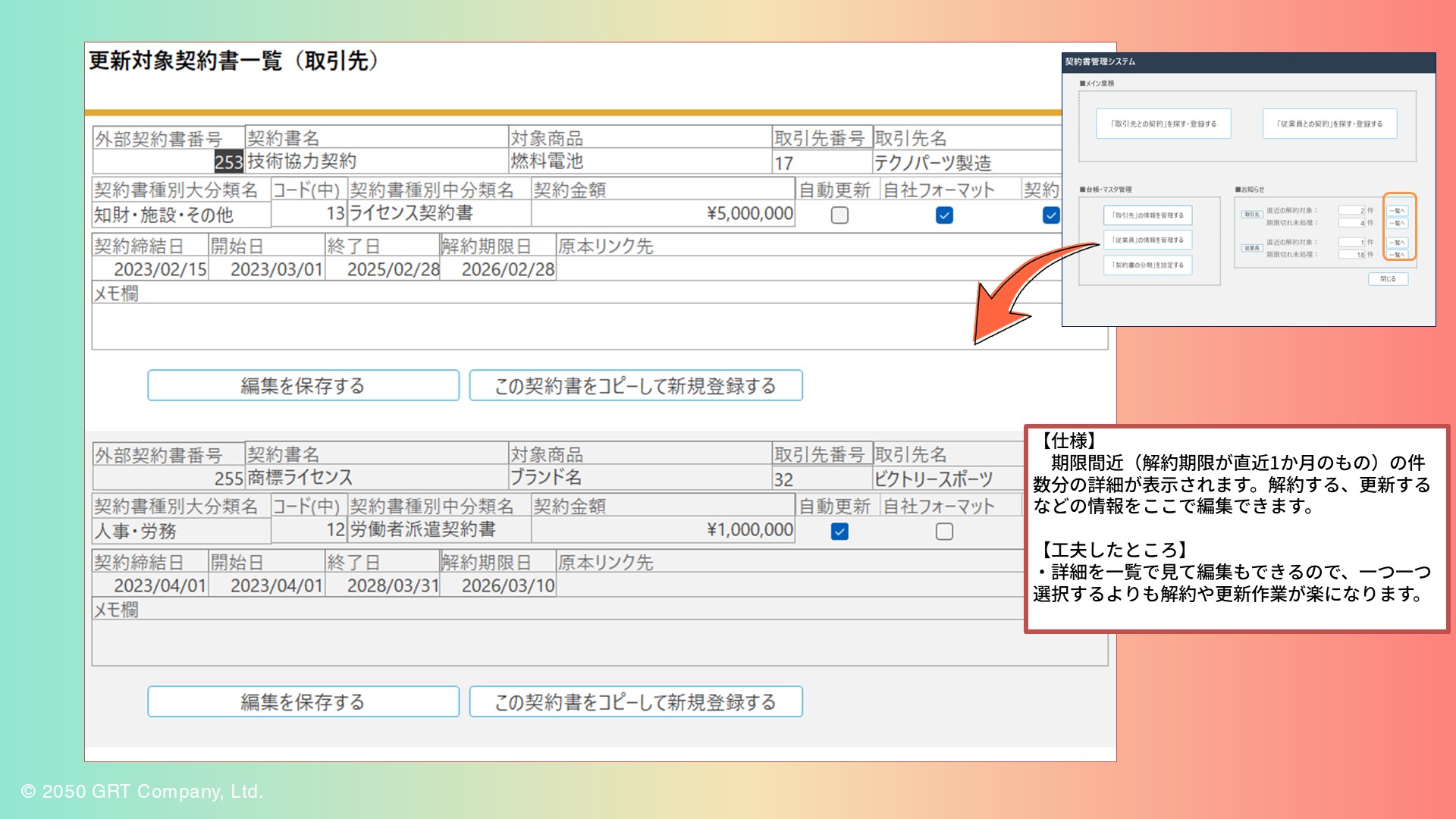This screenshot has width=1456, height=819.
Task: Click コピーして新規登録する button for contract 255
Action: (635, 701)
